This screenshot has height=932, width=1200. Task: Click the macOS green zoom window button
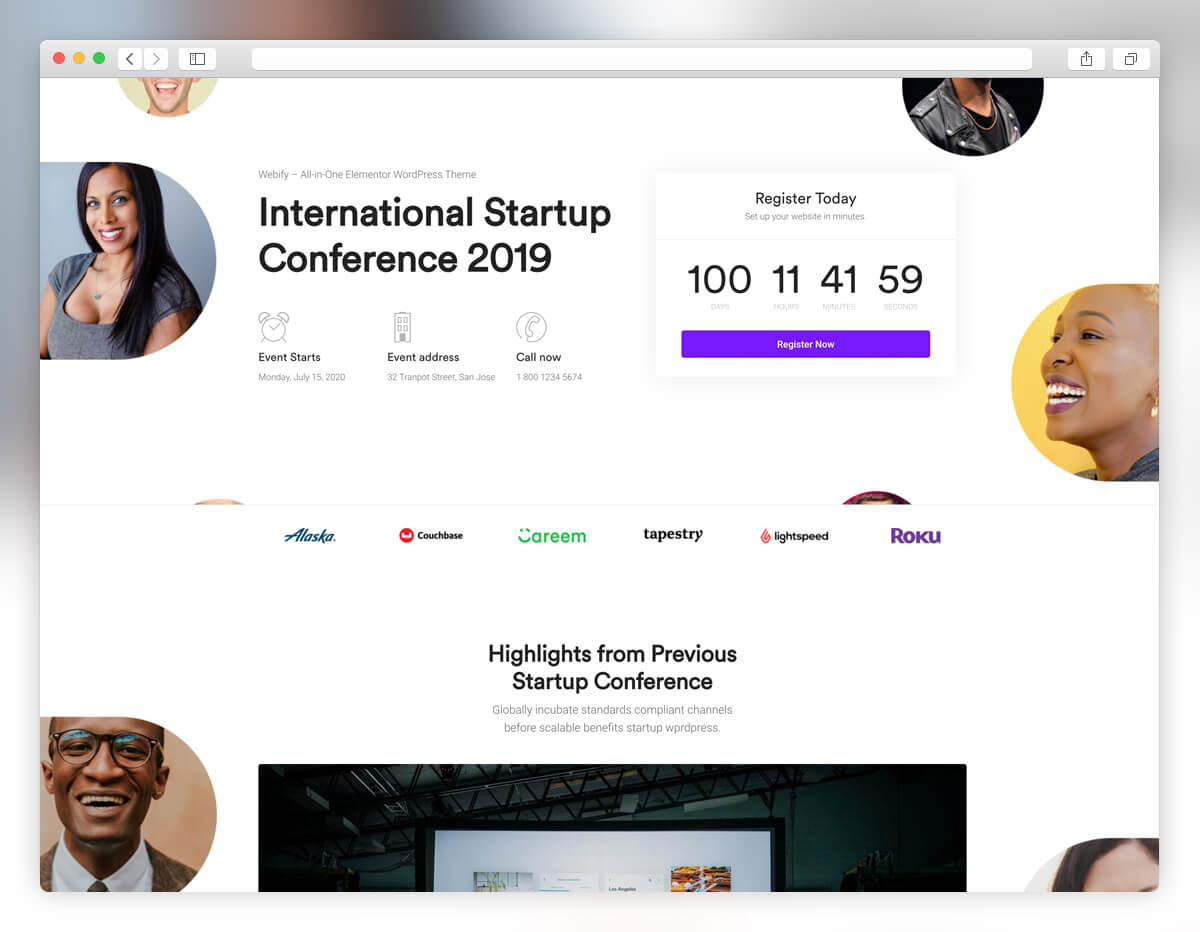(99, 58)
